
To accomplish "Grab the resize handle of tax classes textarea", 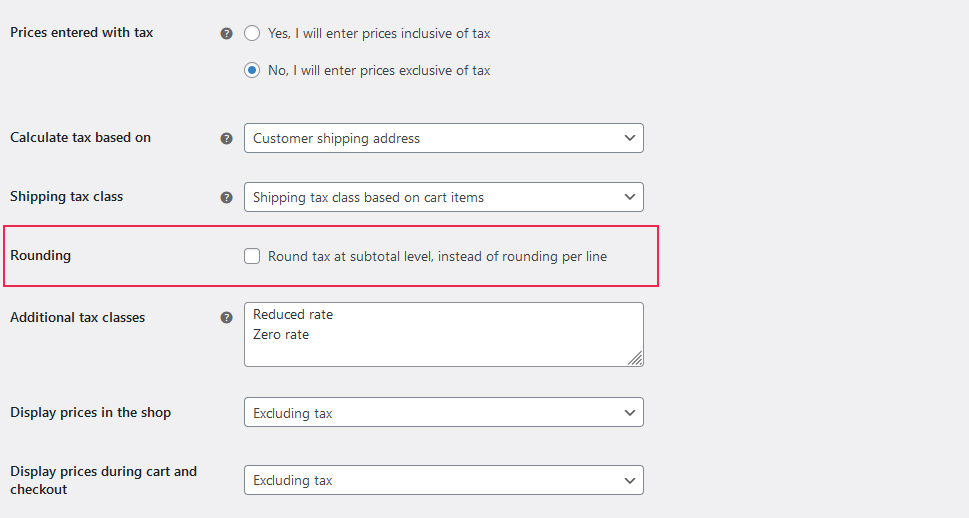I will 635,358.
